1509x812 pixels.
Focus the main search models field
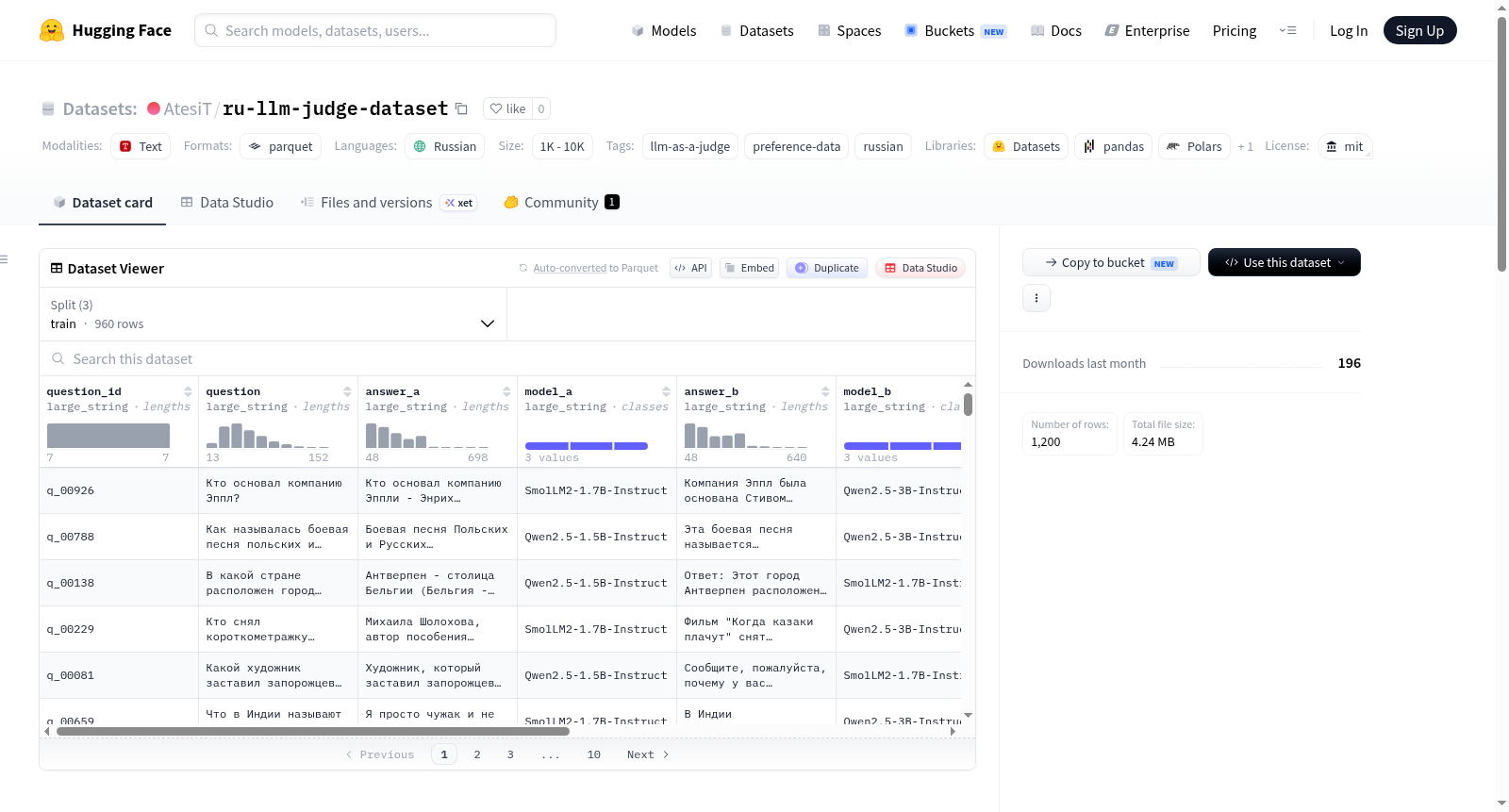[x=375, y=30]
